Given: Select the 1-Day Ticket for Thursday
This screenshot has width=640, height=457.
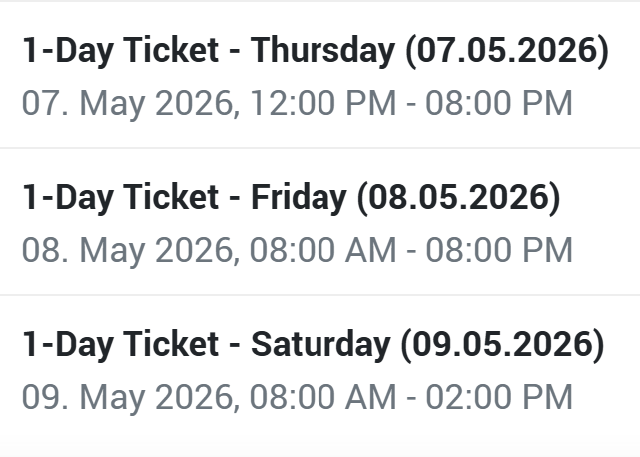Looking at the screenshot, I should point(315,52).
